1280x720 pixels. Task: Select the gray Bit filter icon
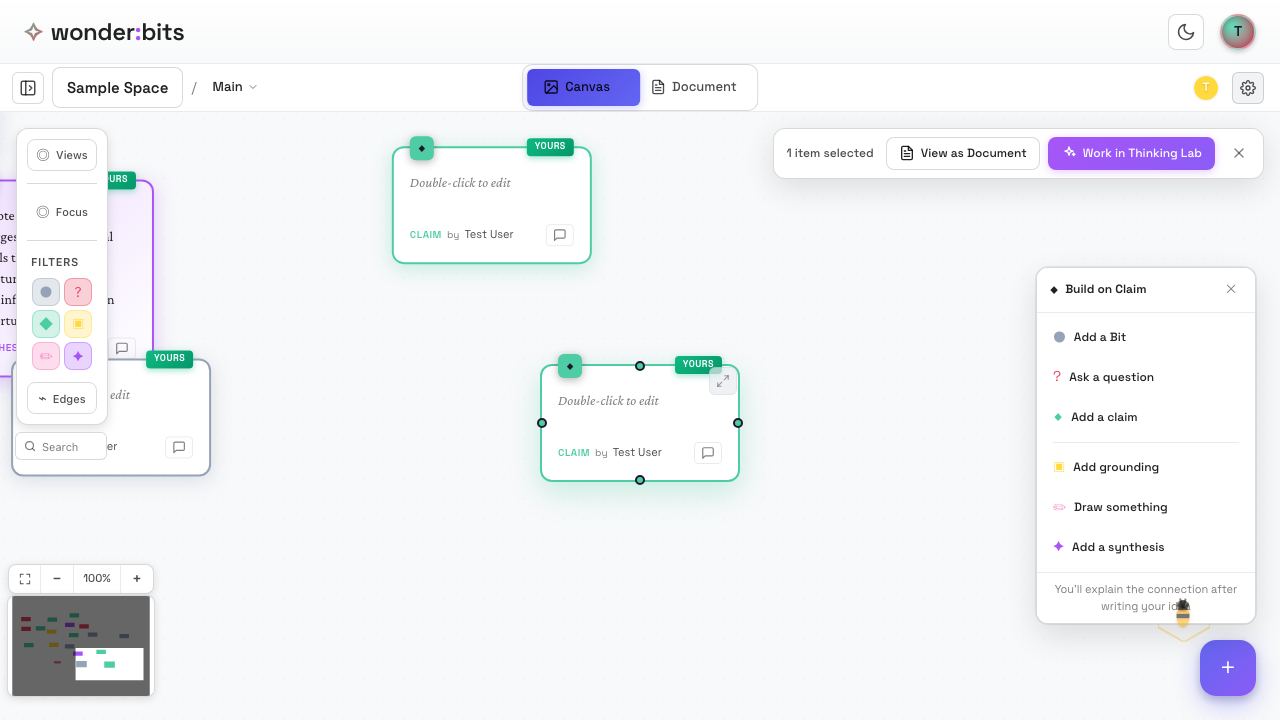[45, 291]
